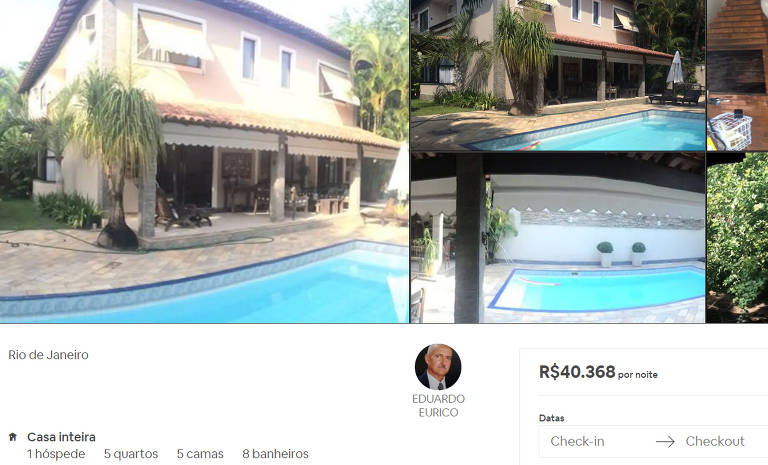The width and height of the screenshot is (768, 465).
Task: Click the house icon beside Casa inteira
Action: (13, 437)
